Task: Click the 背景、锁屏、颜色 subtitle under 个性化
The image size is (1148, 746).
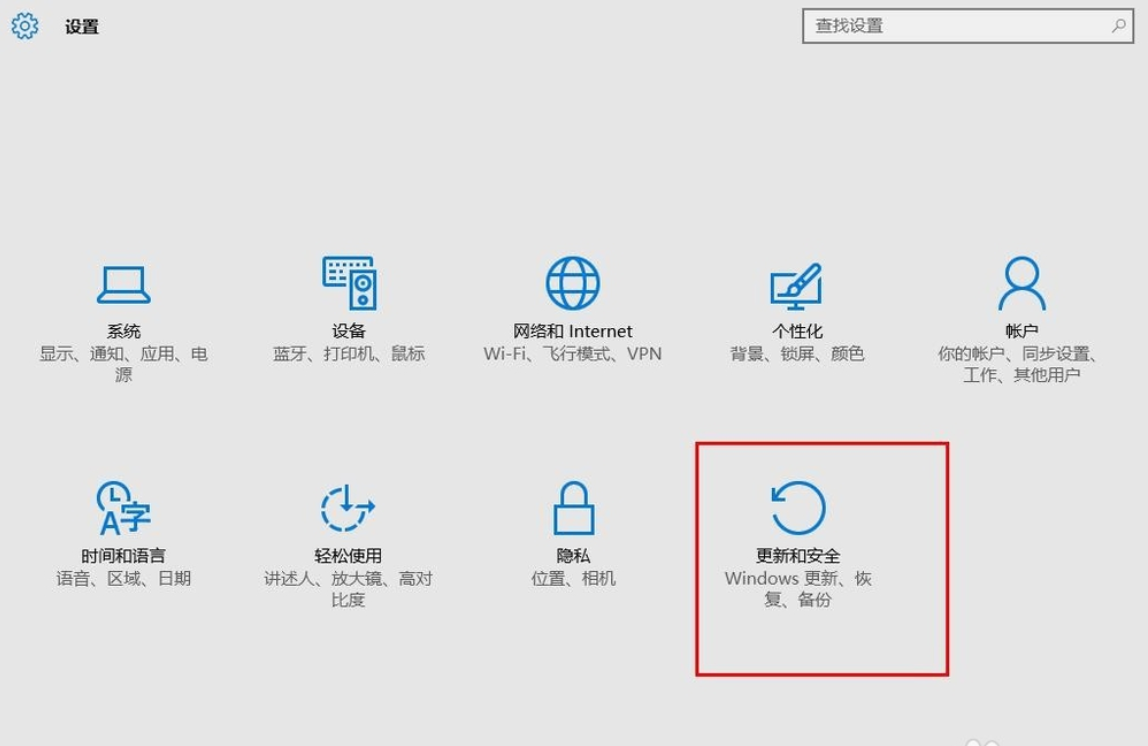Action: pos(797,352)
